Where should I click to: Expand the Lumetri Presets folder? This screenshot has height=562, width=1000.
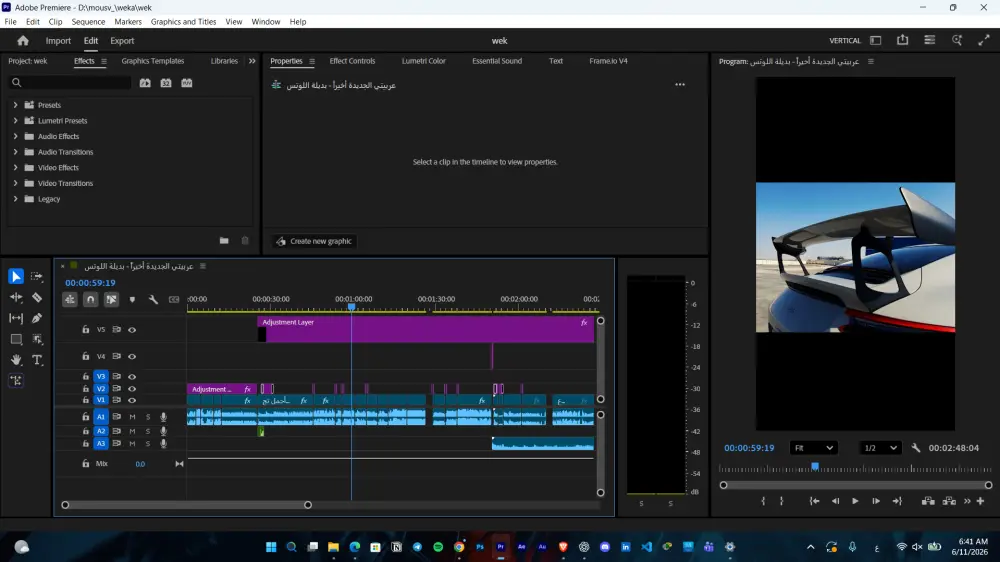(x=15, y=121)
